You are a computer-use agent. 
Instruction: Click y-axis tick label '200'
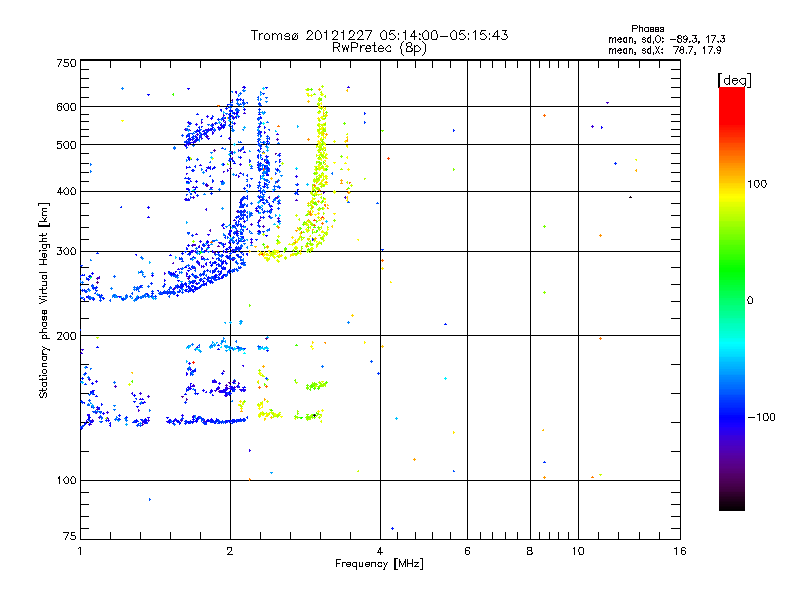67,336
